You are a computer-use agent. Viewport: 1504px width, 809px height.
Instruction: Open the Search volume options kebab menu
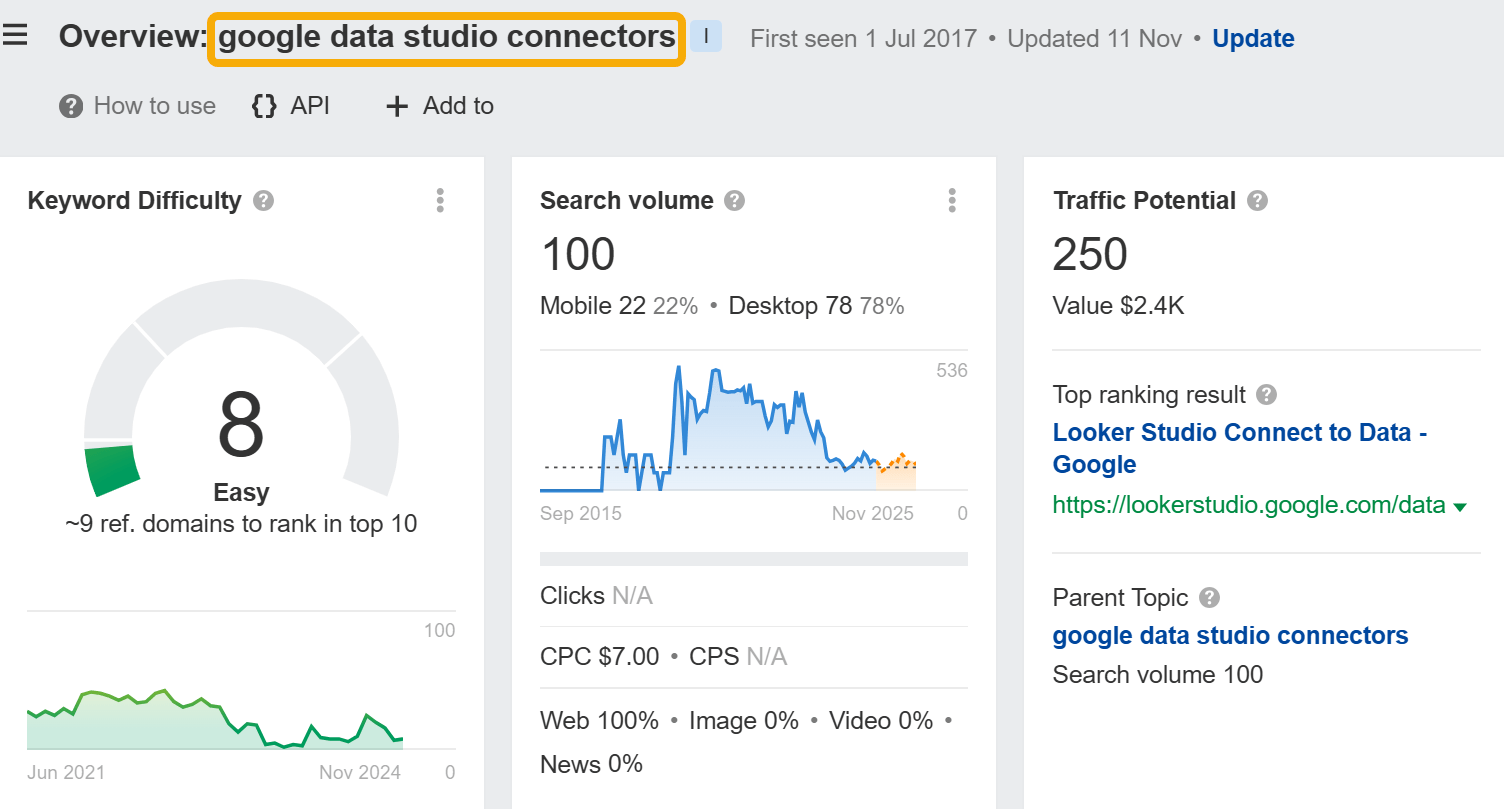(952, 200)
